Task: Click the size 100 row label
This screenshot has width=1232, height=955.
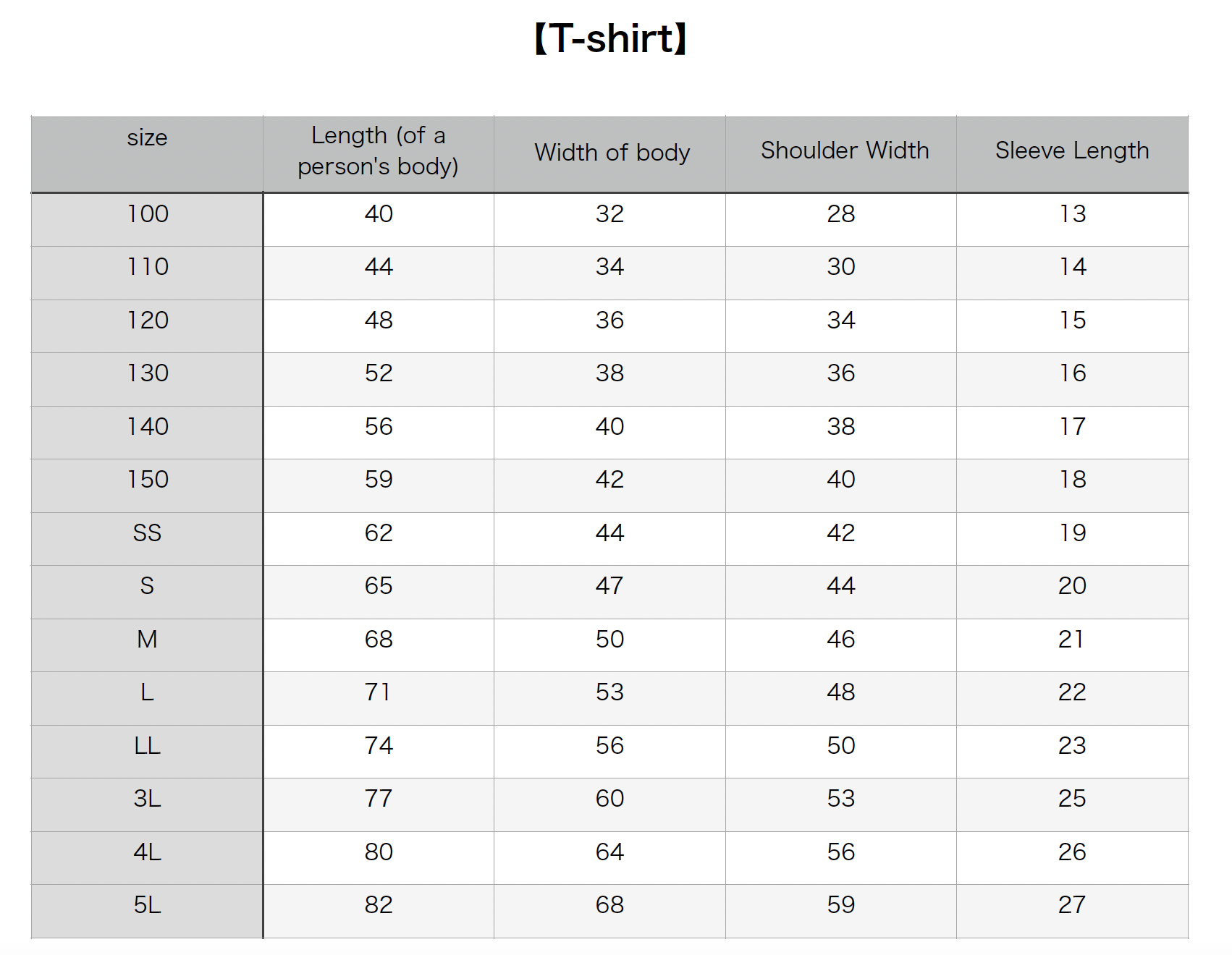Action: (x=148, y=214)
